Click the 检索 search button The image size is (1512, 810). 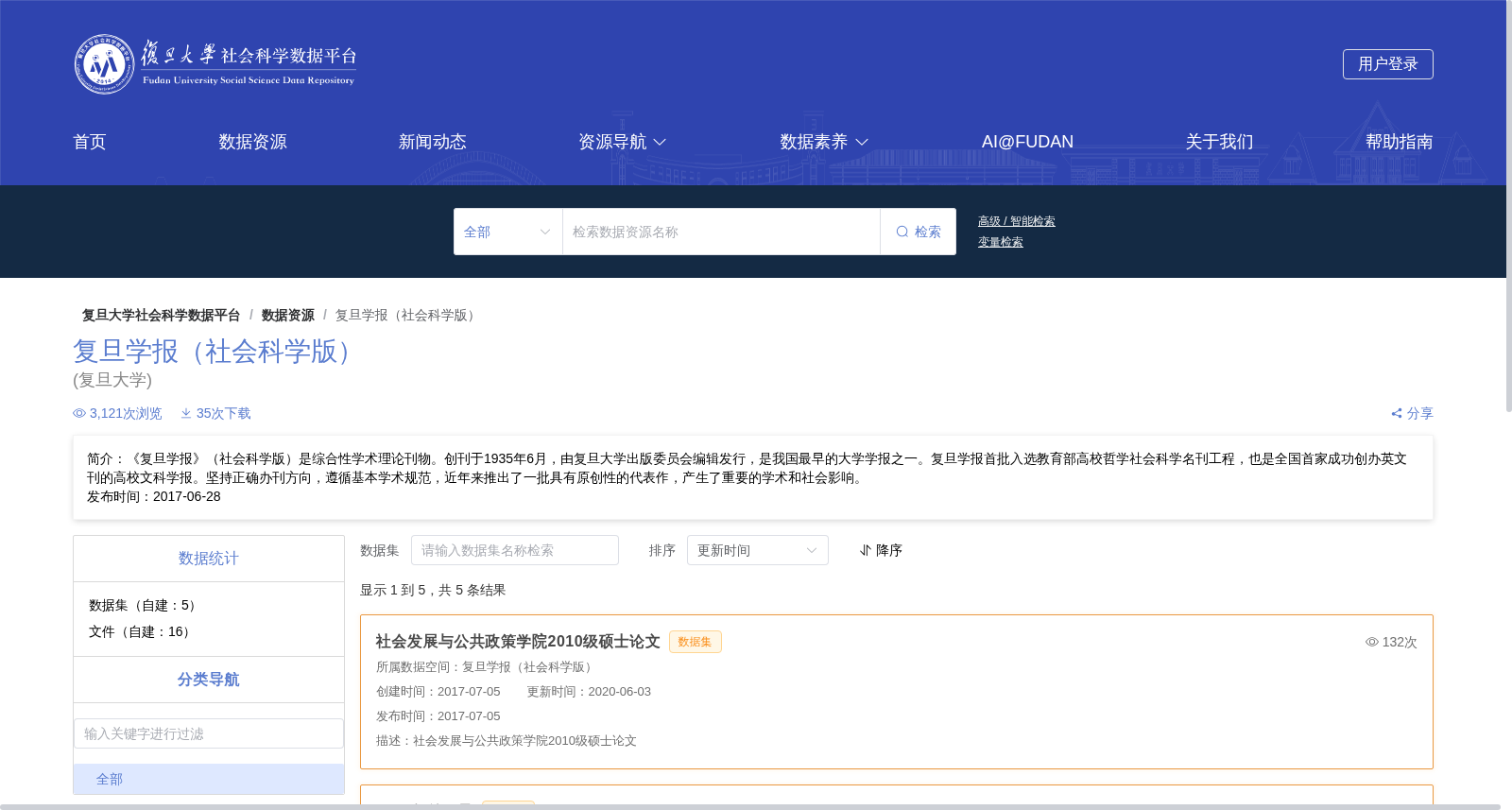(918, 232)
